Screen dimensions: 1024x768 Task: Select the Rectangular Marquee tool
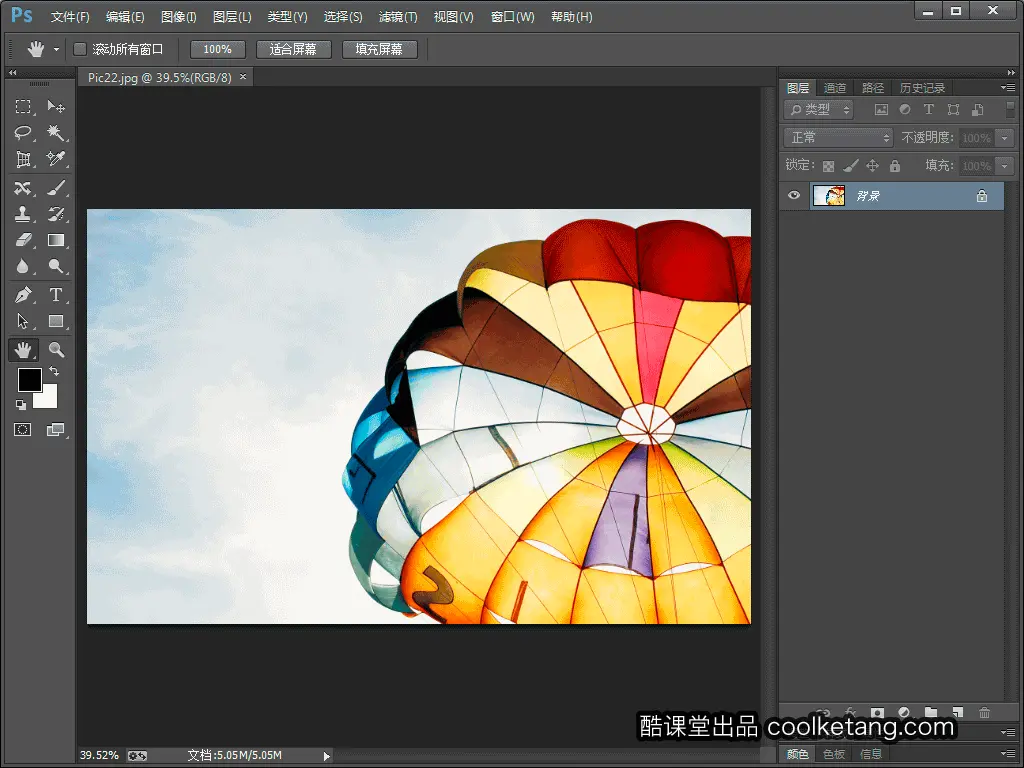tap(24, 106)
